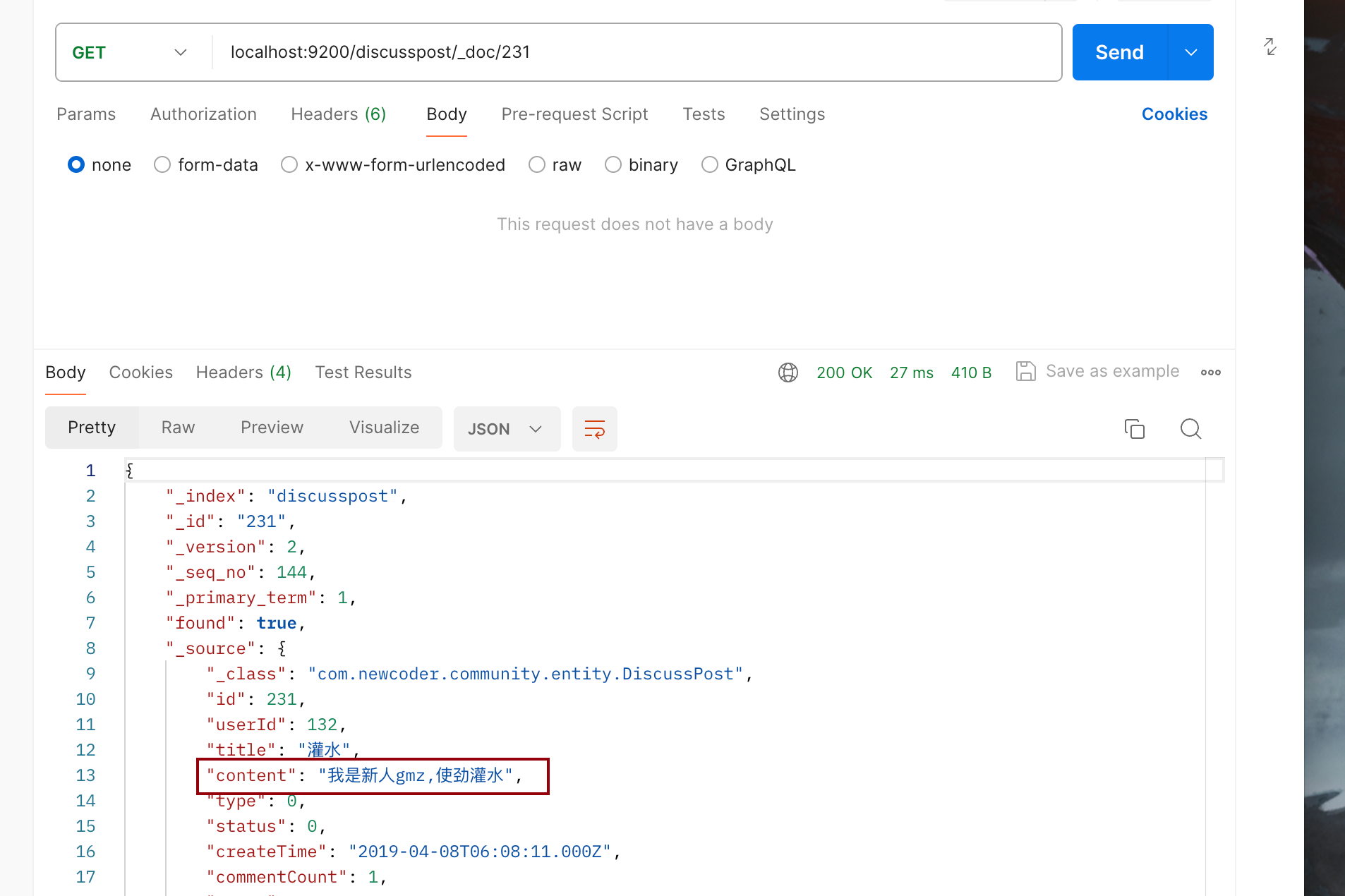
Task: Click the "userId": 132 line
Action: pyautogui.click(x=277, y=725)
